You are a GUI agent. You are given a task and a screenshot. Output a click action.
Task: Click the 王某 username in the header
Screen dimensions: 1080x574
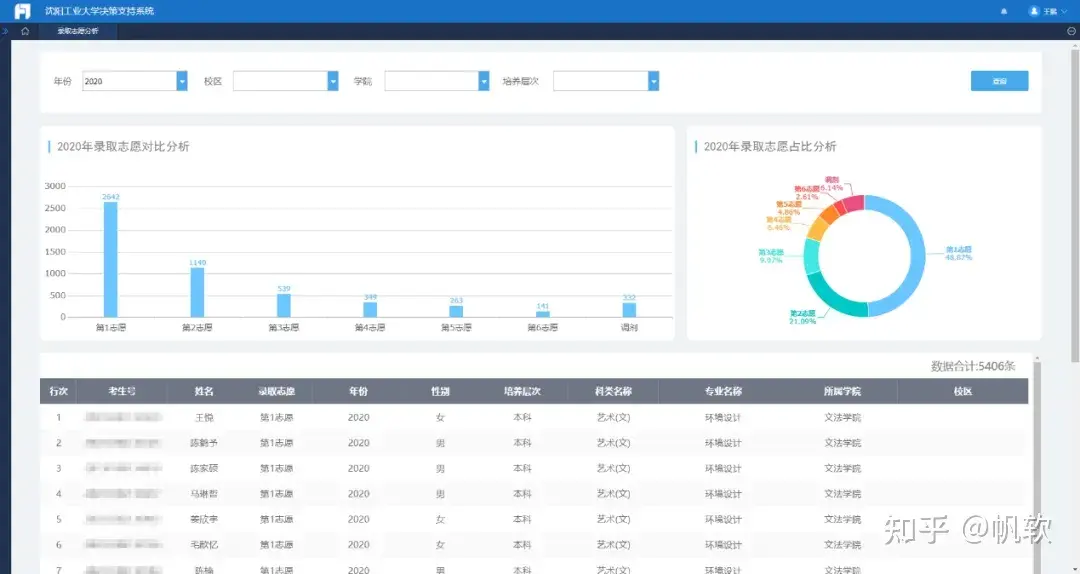pyautogui.click(x=1050, y=12)
